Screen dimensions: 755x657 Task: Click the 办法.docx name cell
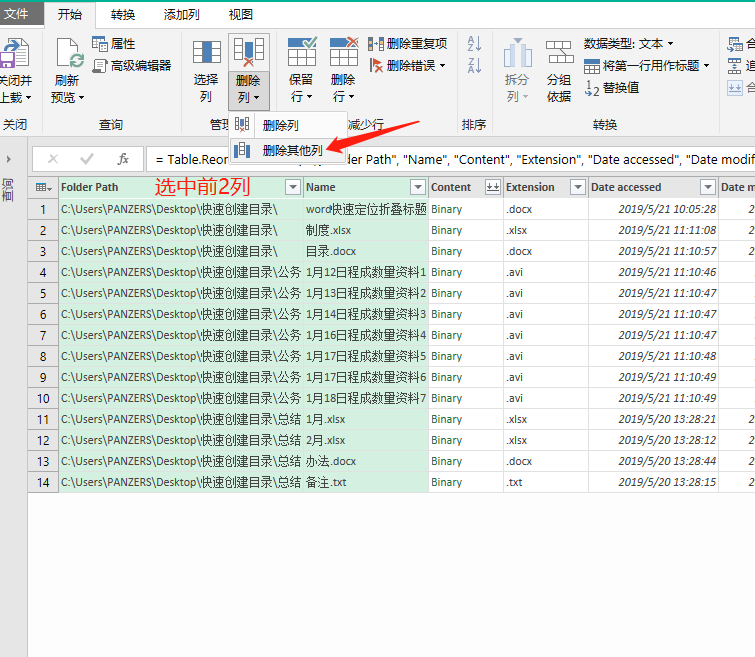pos(366,461)
